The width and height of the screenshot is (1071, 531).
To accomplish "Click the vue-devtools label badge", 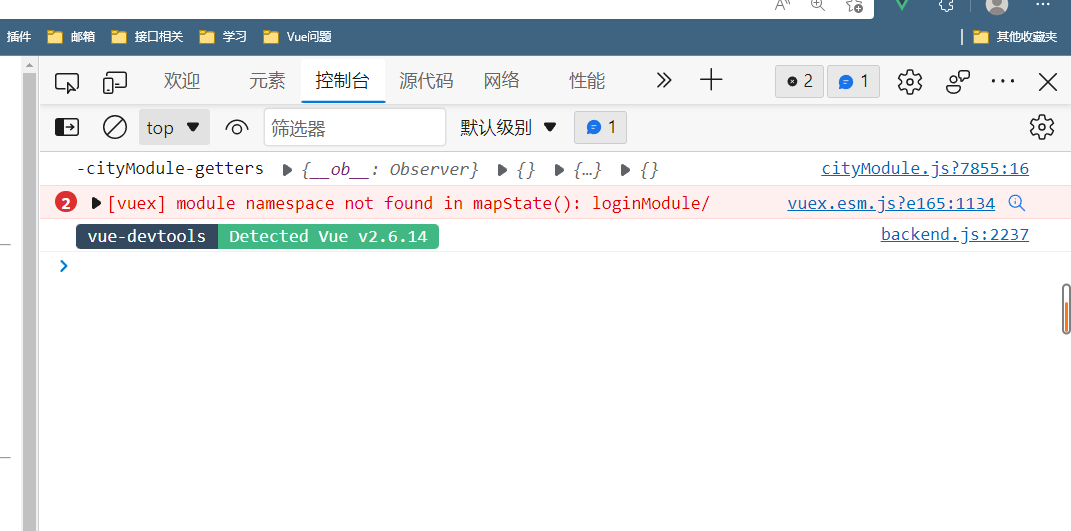I will click(147, 236).
